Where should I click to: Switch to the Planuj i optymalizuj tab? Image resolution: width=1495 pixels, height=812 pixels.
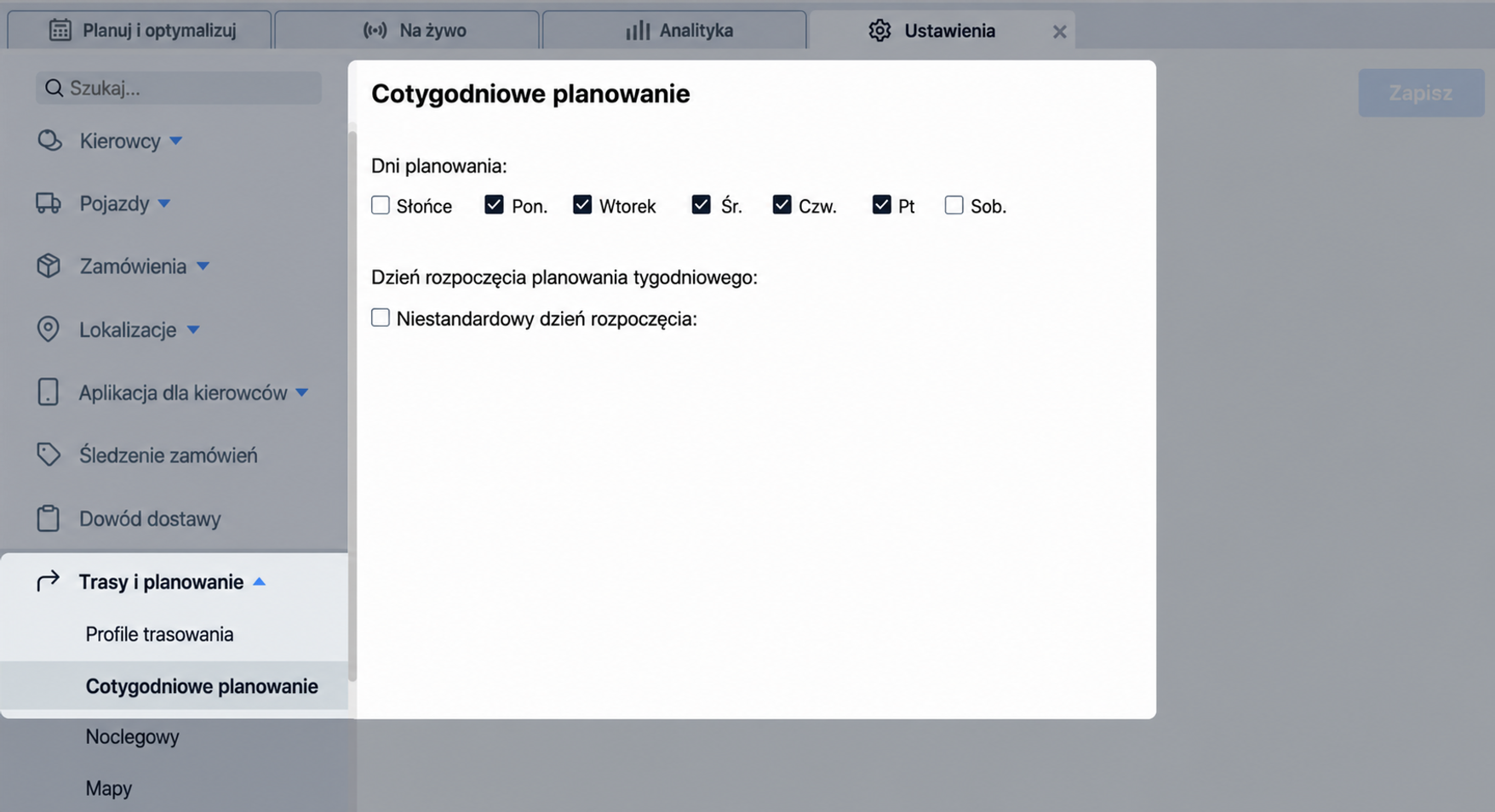(140, 30)
